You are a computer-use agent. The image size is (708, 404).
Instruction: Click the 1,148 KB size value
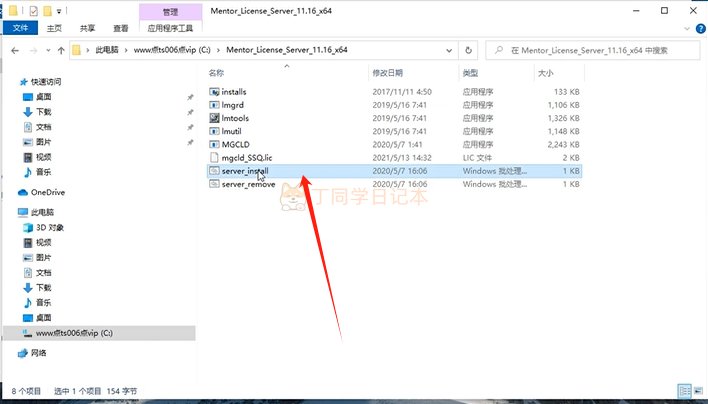(x=563, y=131)
